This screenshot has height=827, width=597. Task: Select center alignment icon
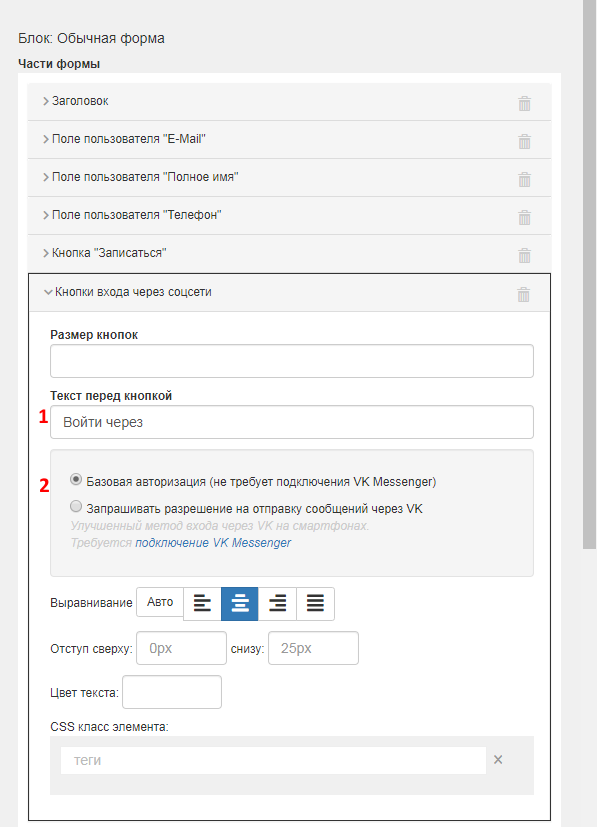click(x=240, y=603)
